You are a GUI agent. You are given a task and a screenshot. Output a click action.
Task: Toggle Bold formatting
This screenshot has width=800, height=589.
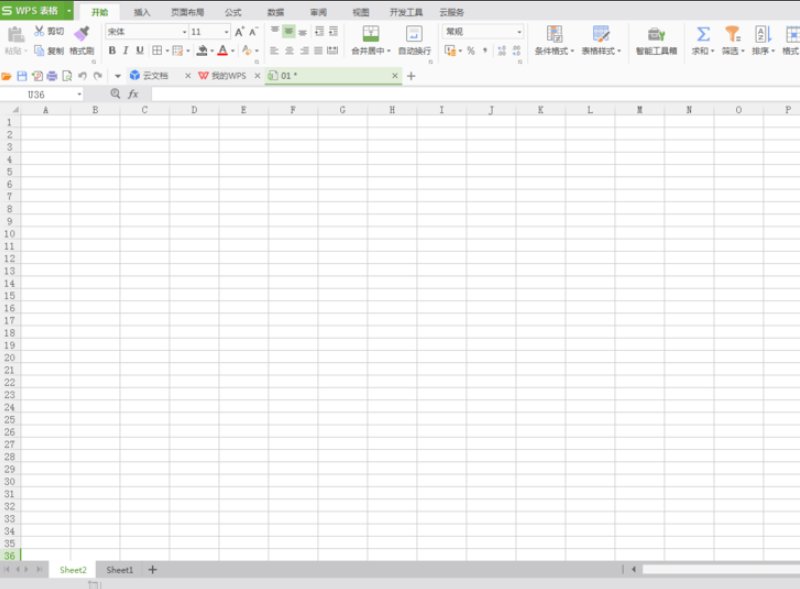coord(112,51)
